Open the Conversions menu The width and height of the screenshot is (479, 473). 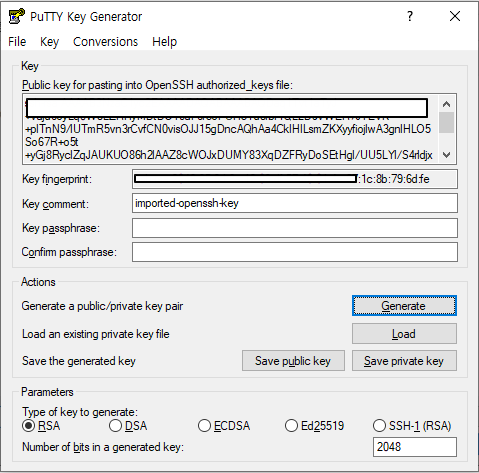(105, 42)
